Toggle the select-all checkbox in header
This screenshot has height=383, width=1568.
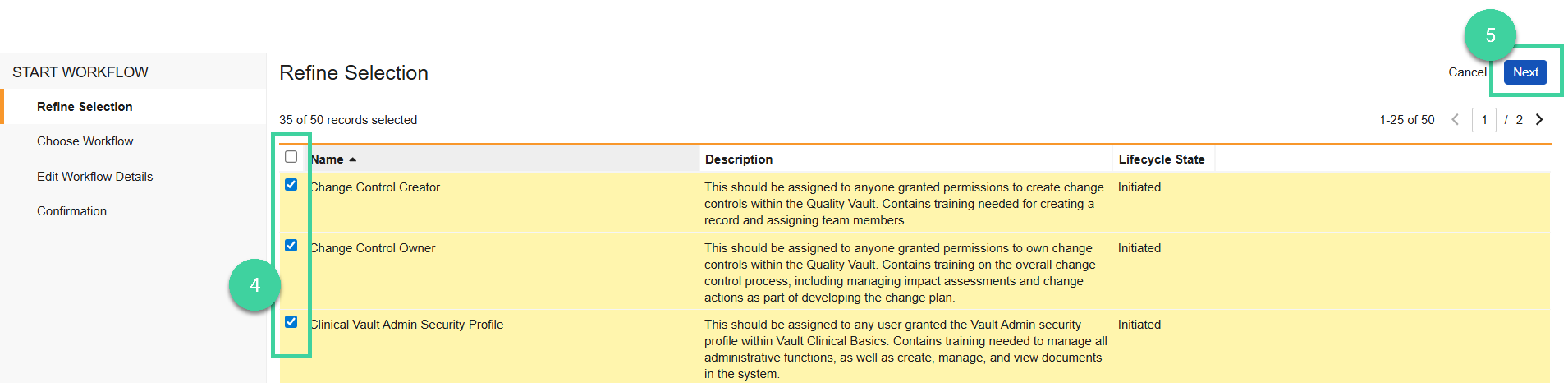pyautogui.click(x=291, y=157)
